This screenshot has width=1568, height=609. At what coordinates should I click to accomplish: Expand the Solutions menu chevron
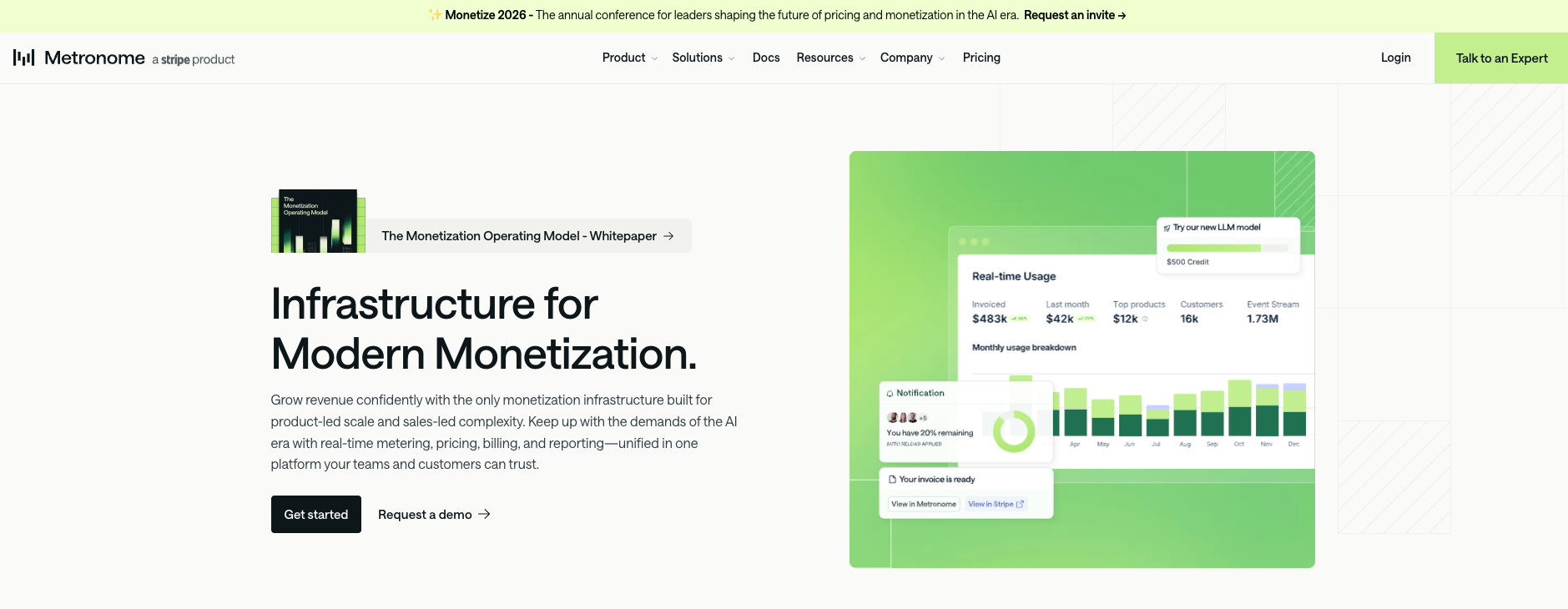[731, 58]
